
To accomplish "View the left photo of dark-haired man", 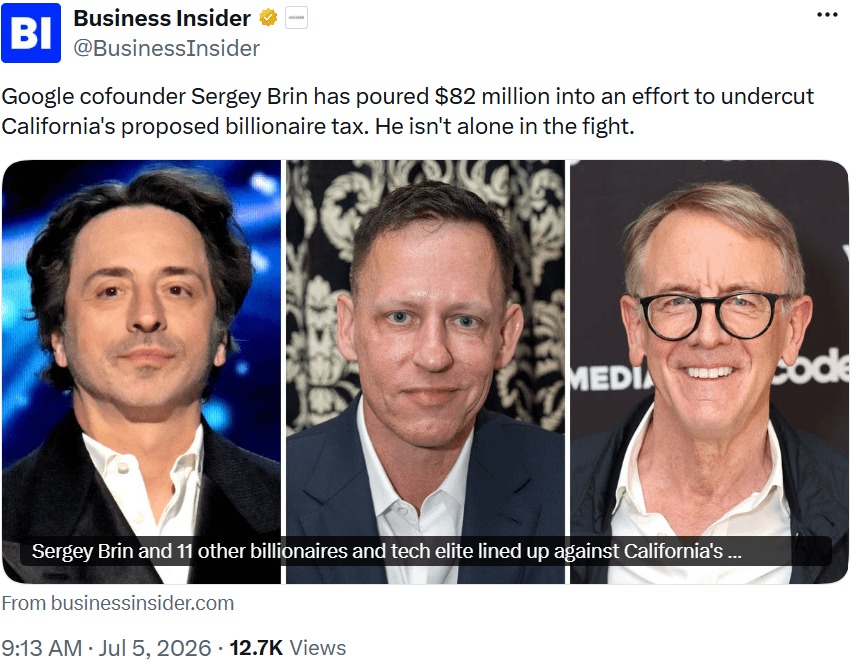I will pyautogui.click(x=141, y=372).
